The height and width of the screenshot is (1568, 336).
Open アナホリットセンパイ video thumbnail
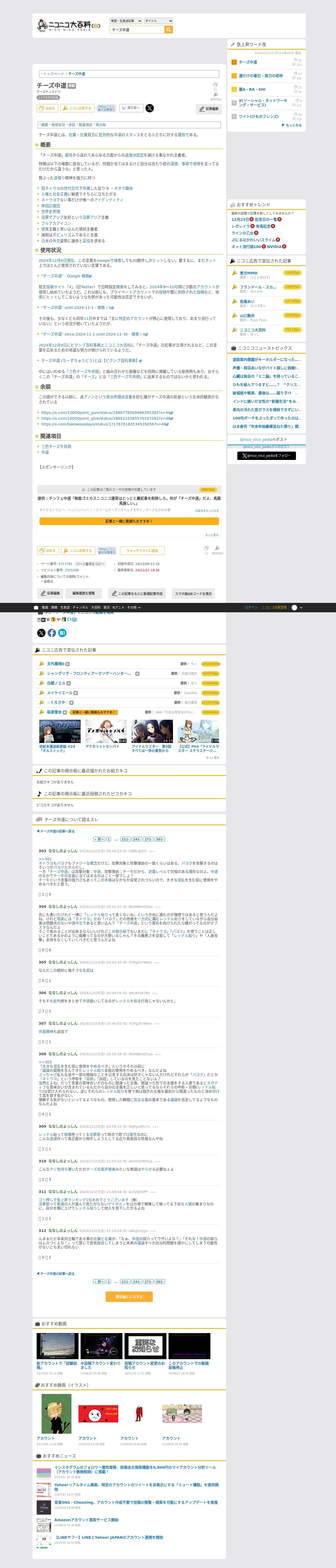106,732
